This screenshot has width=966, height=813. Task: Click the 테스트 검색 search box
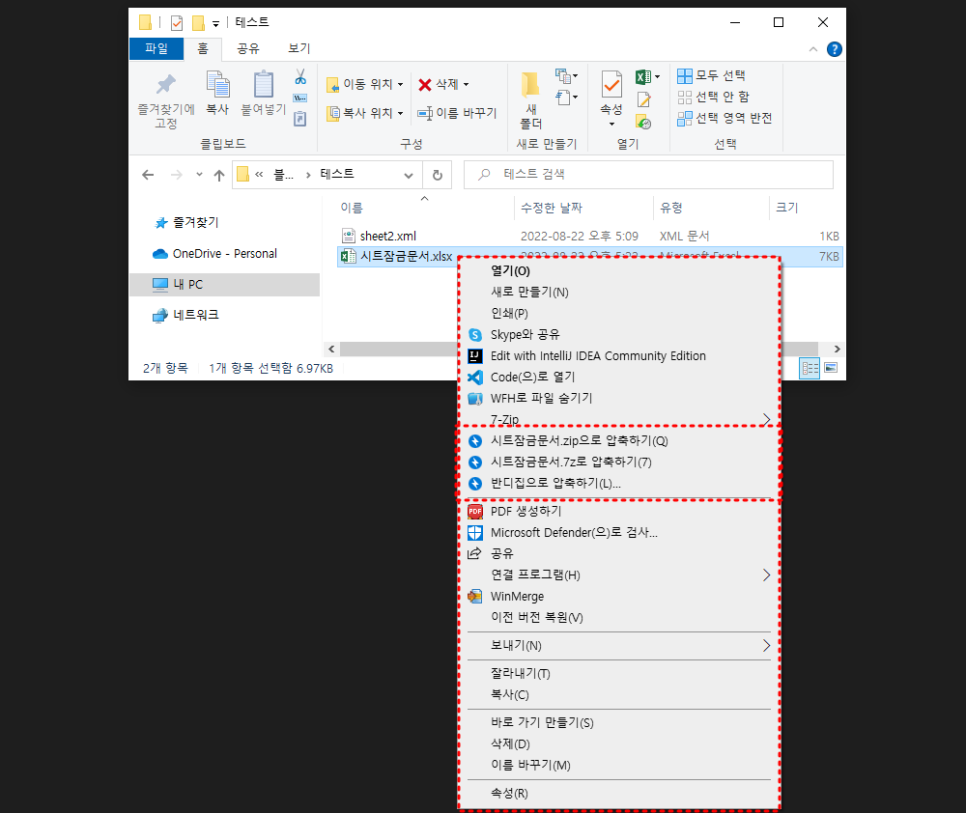pos(649,174)
